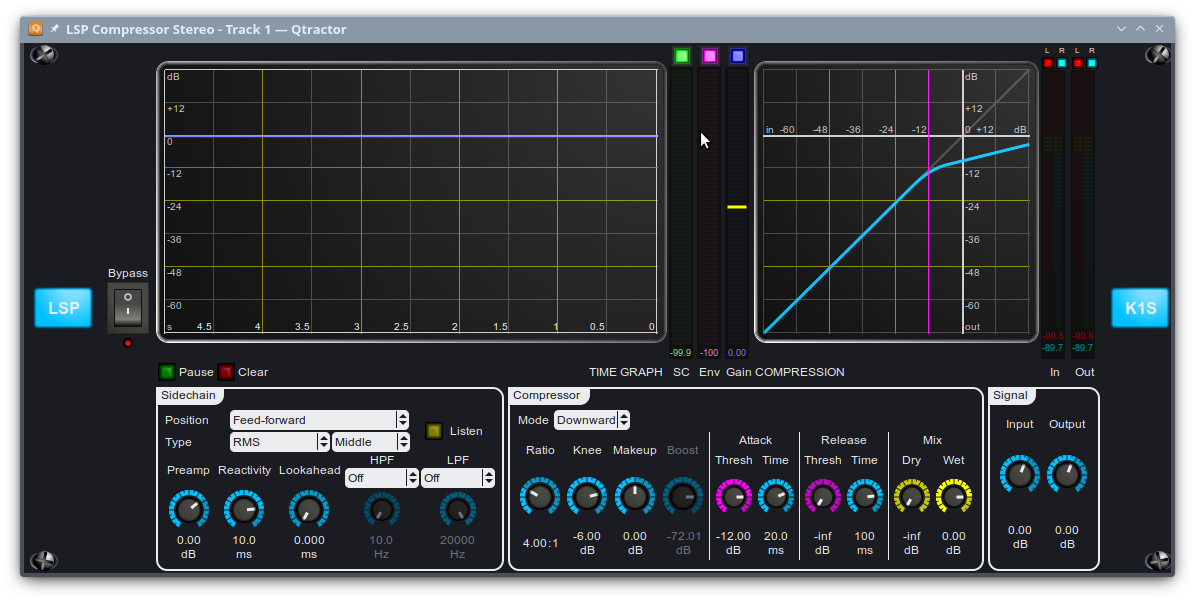Screen dimensions: 1195x601
Task: Toggle the Pause graph button
Action: (x=166, y=372)
